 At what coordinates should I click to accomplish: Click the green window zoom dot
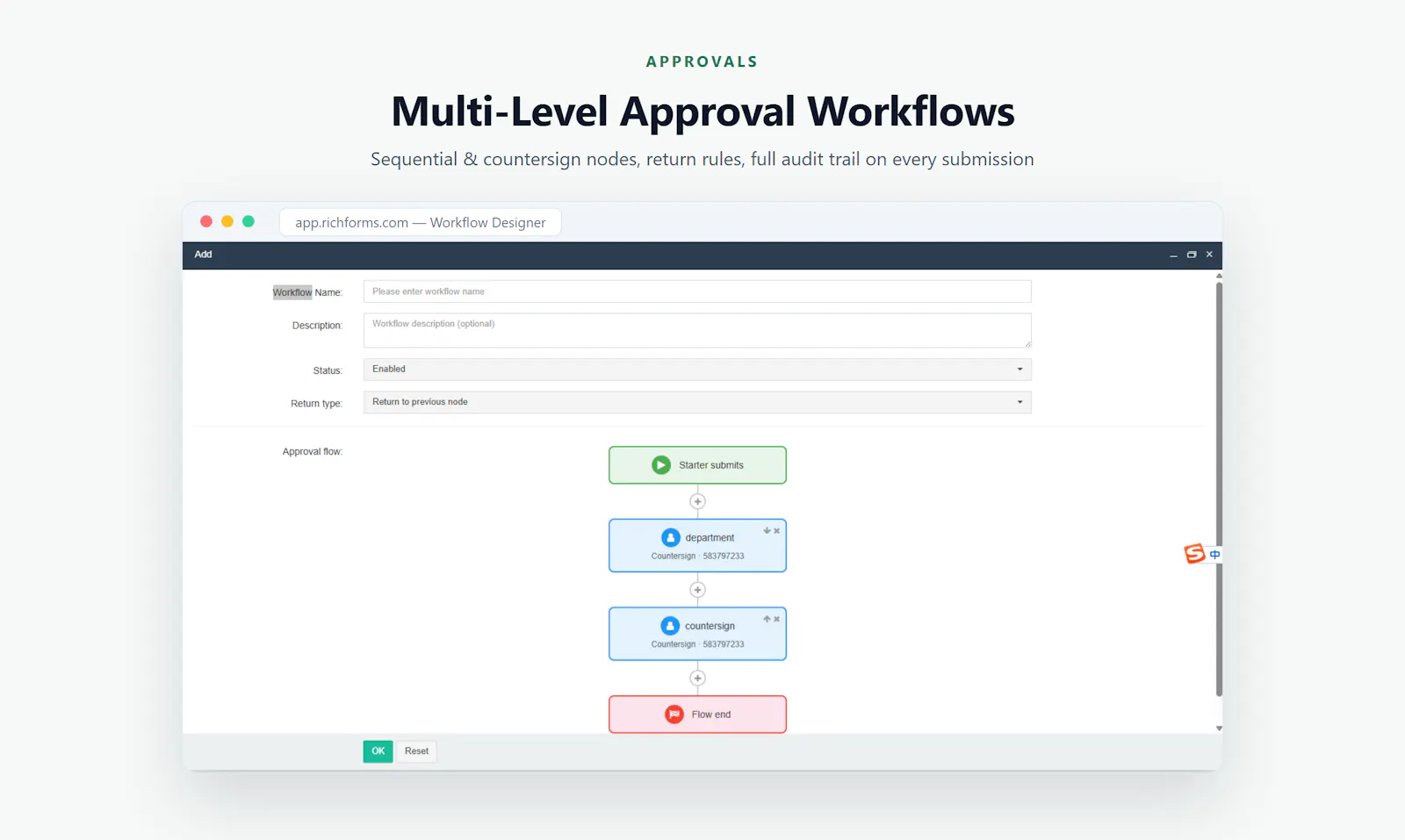tap(249, 221)
